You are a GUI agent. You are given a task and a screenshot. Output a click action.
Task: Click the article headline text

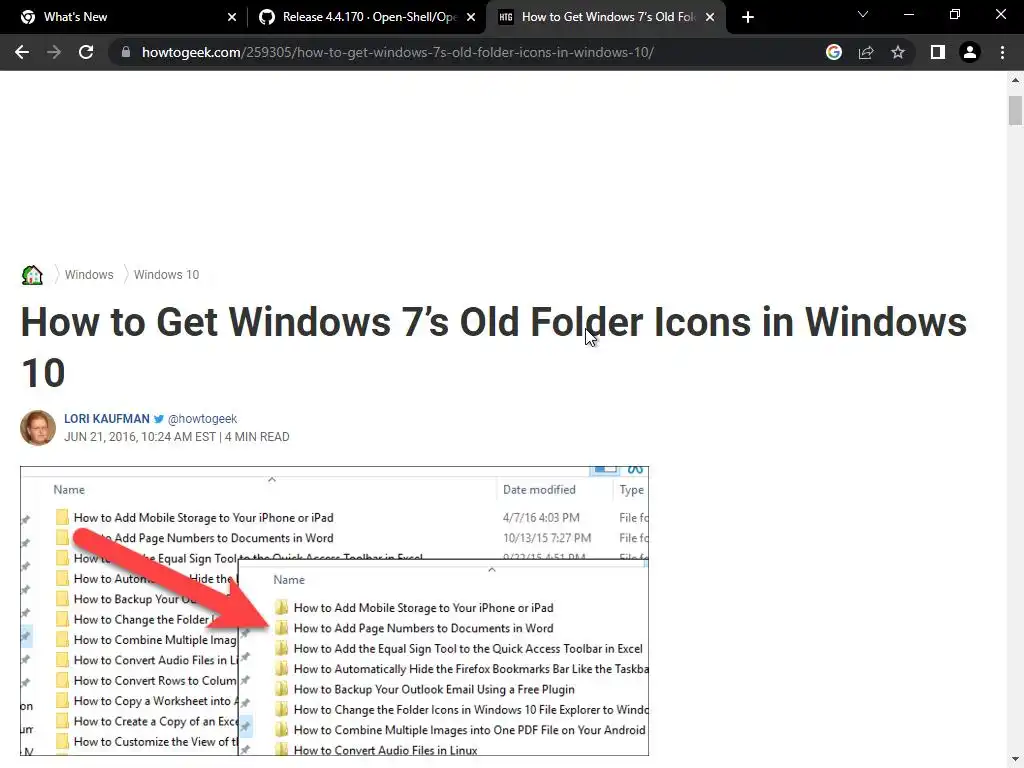pos(494,347)
